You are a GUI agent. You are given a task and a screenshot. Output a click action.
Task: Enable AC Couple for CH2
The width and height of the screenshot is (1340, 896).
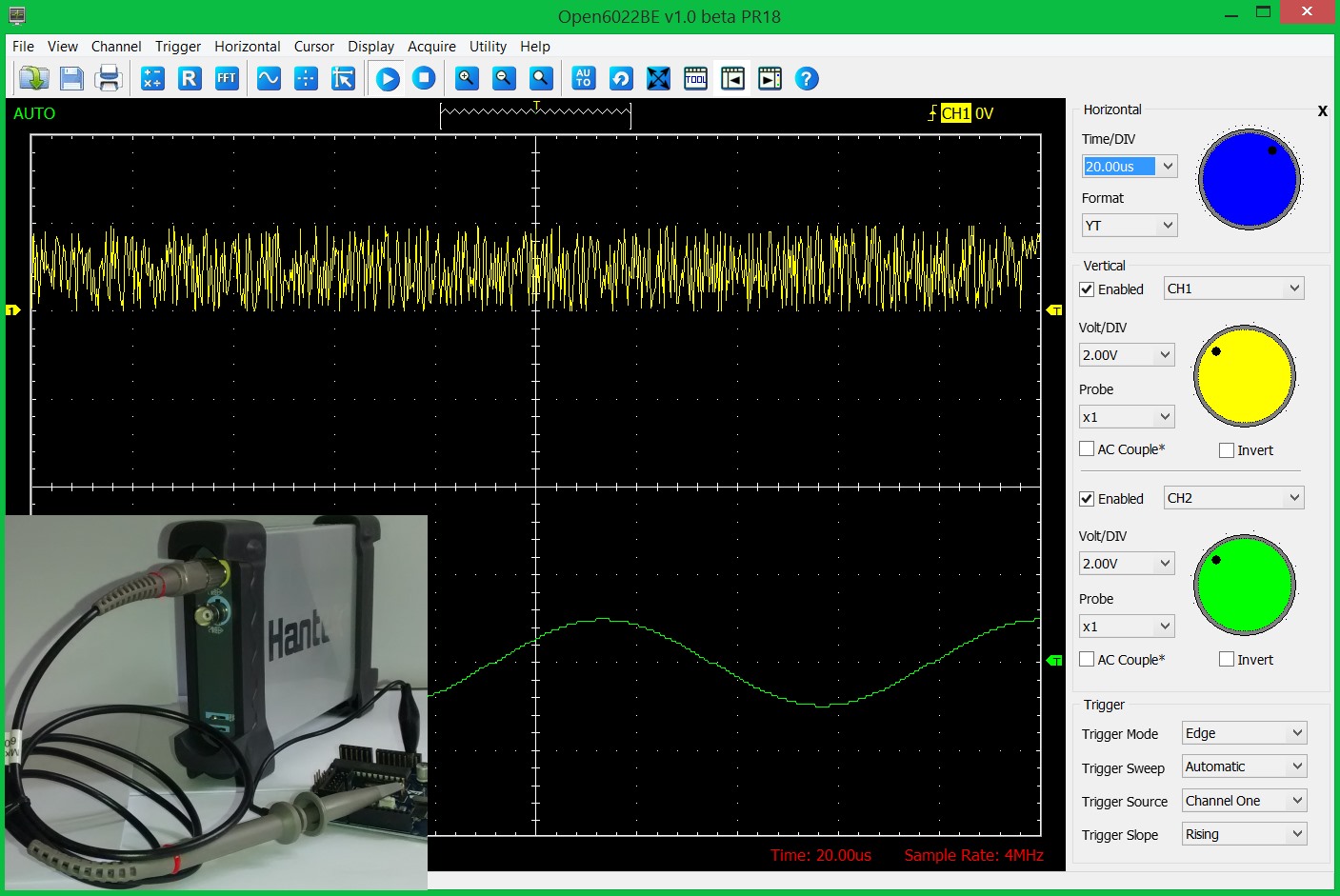pos(1087,659)
